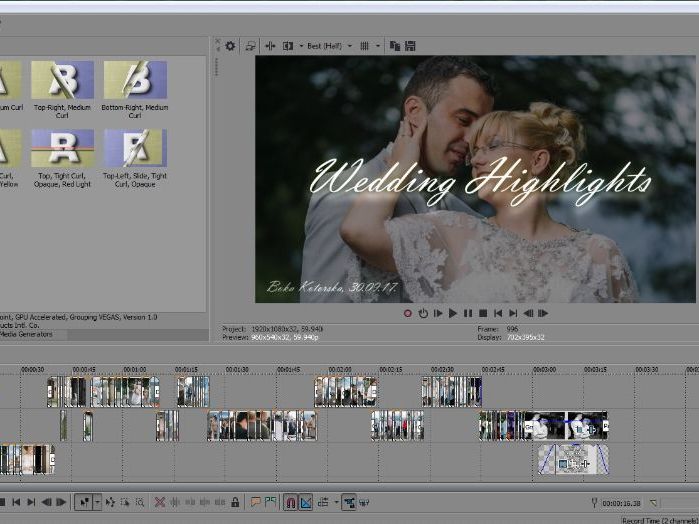Pause playback in preview transport
The height and width of the screenshot is (524, 699).
click(468, 314)
